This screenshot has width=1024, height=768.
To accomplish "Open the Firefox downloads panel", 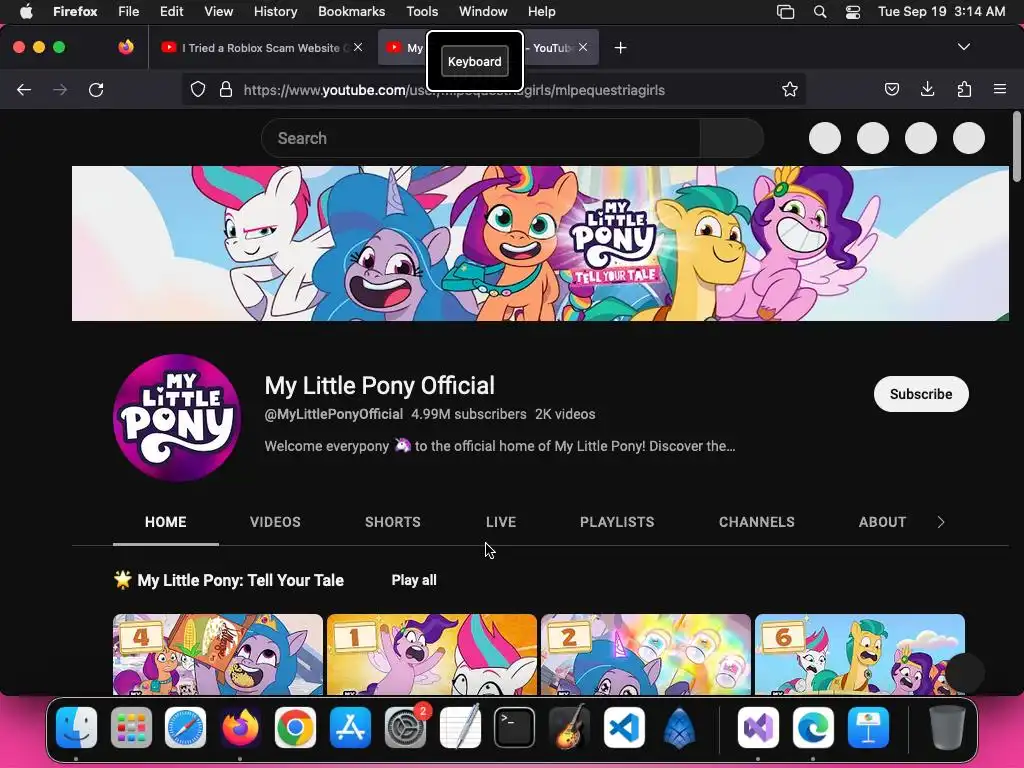I will coord(927,89).
